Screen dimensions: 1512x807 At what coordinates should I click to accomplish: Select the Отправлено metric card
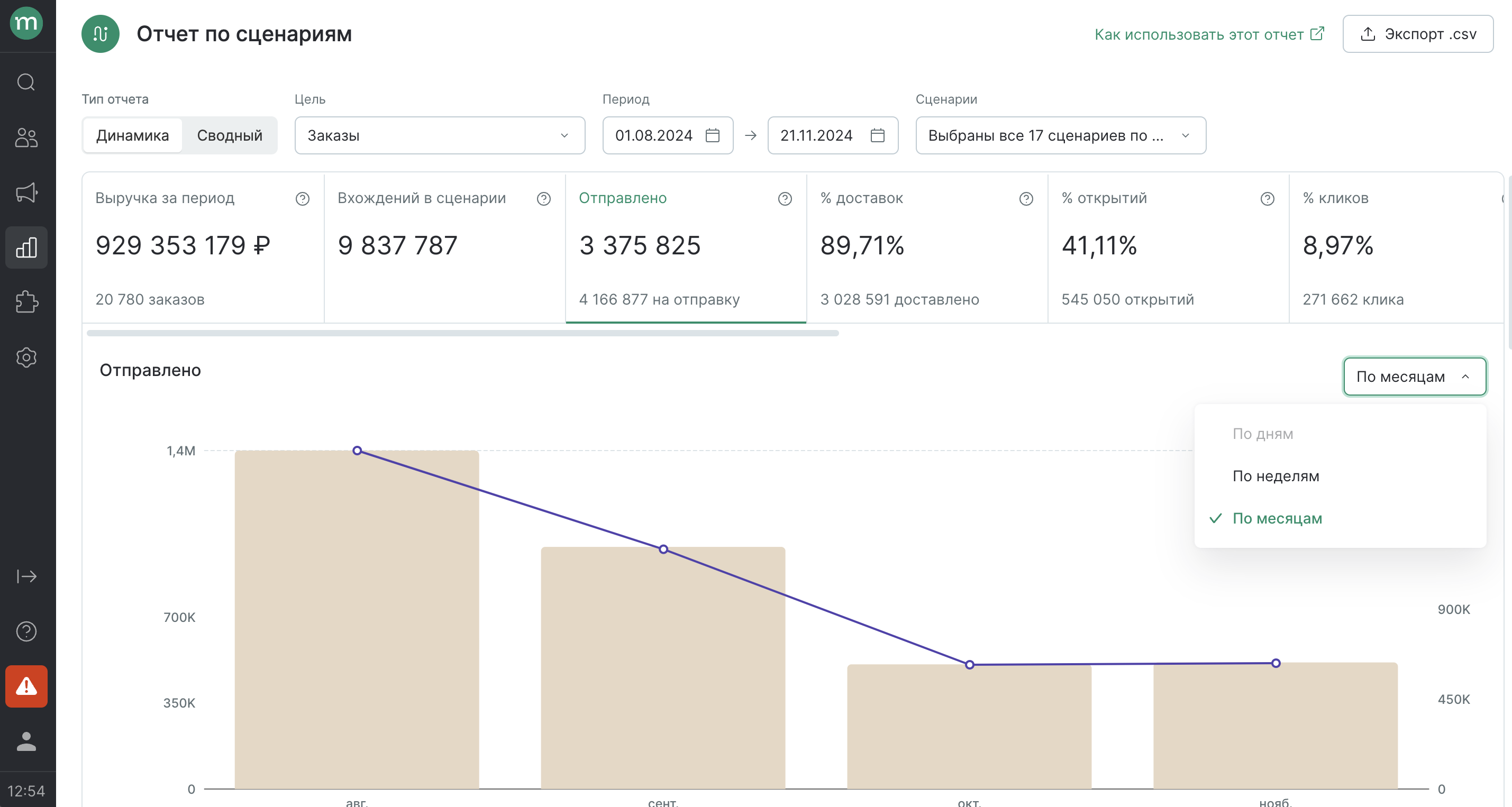click(x=686, y=248)
